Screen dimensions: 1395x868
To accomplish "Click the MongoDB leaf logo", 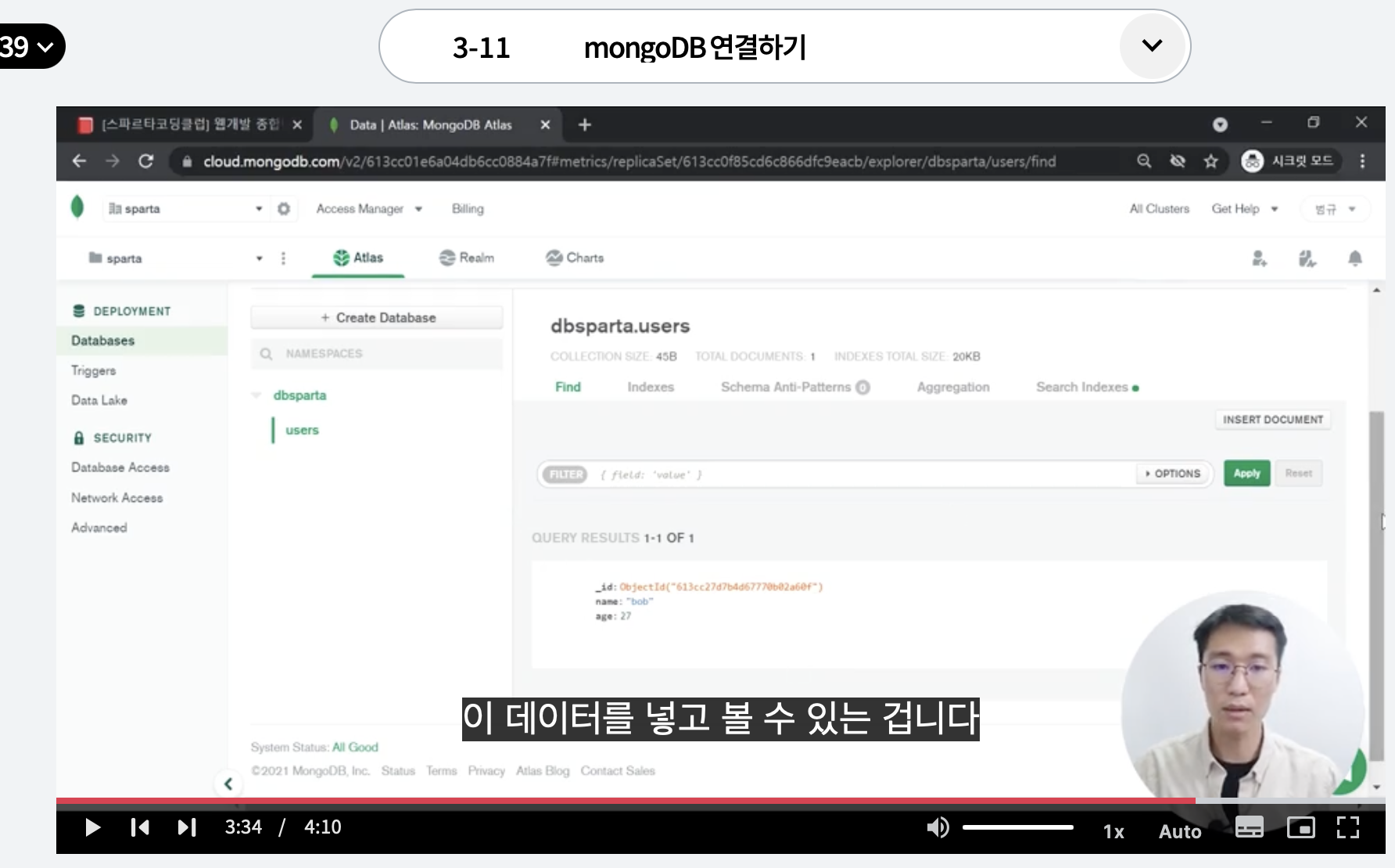I will [x=77, y=207].
